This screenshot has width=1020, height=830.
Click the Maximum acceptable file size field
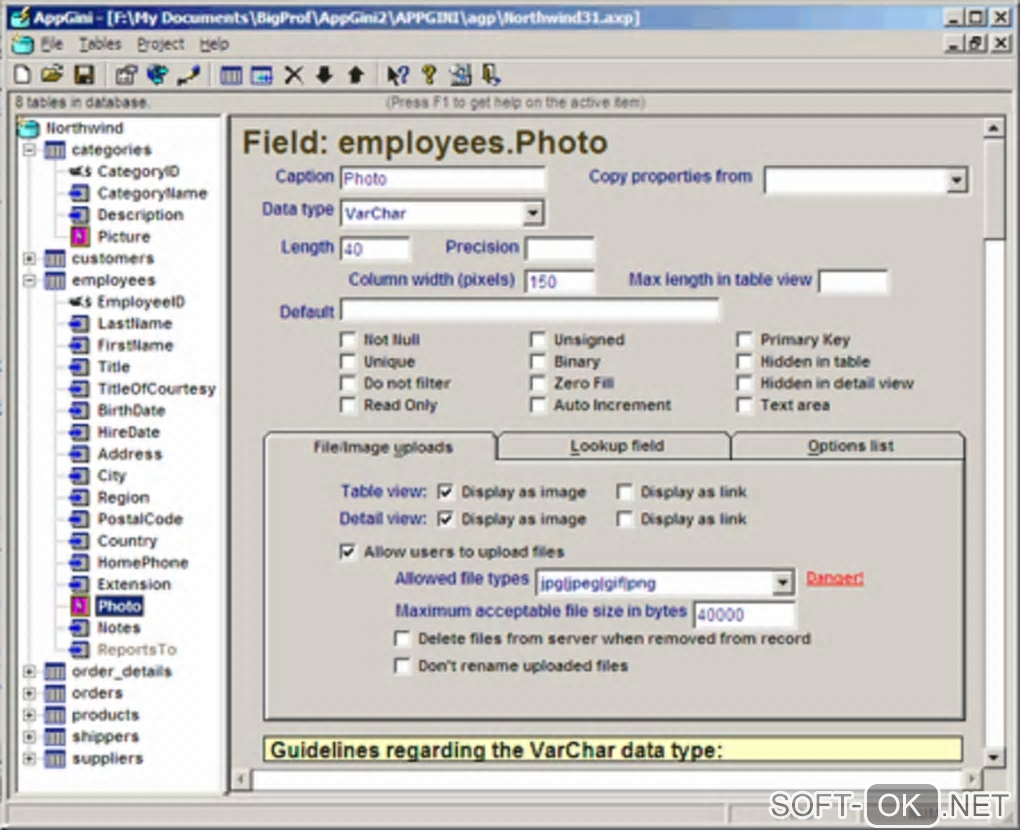pyautogui.click(x=744, y=615)
